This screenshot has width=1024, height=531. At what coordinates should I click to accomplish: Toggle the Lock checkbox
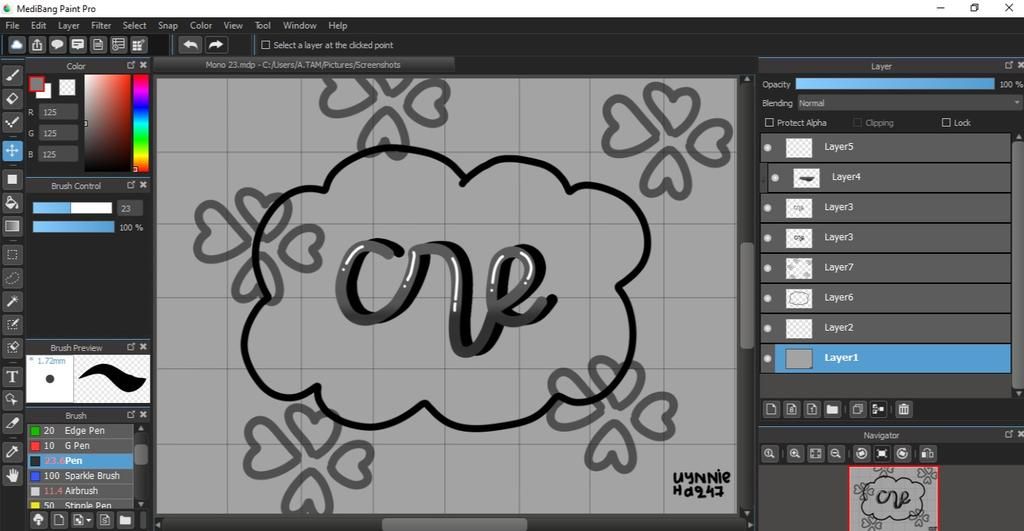[946, 122]
